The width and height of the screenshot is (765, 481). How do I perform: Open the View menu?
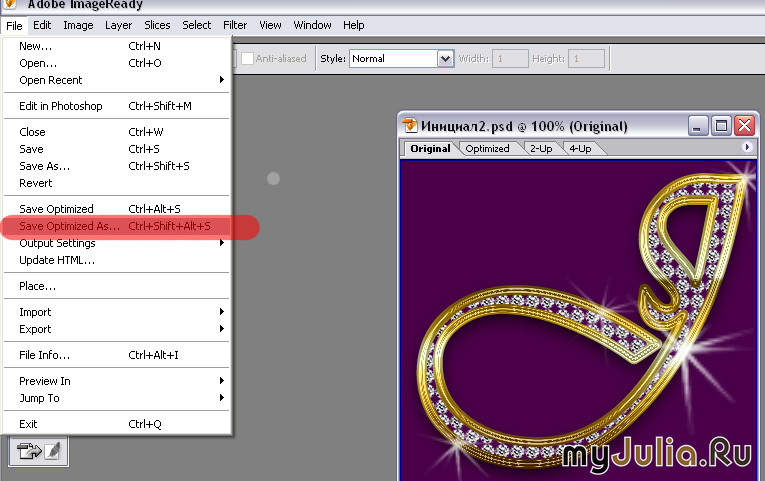(x=270, y=25)
